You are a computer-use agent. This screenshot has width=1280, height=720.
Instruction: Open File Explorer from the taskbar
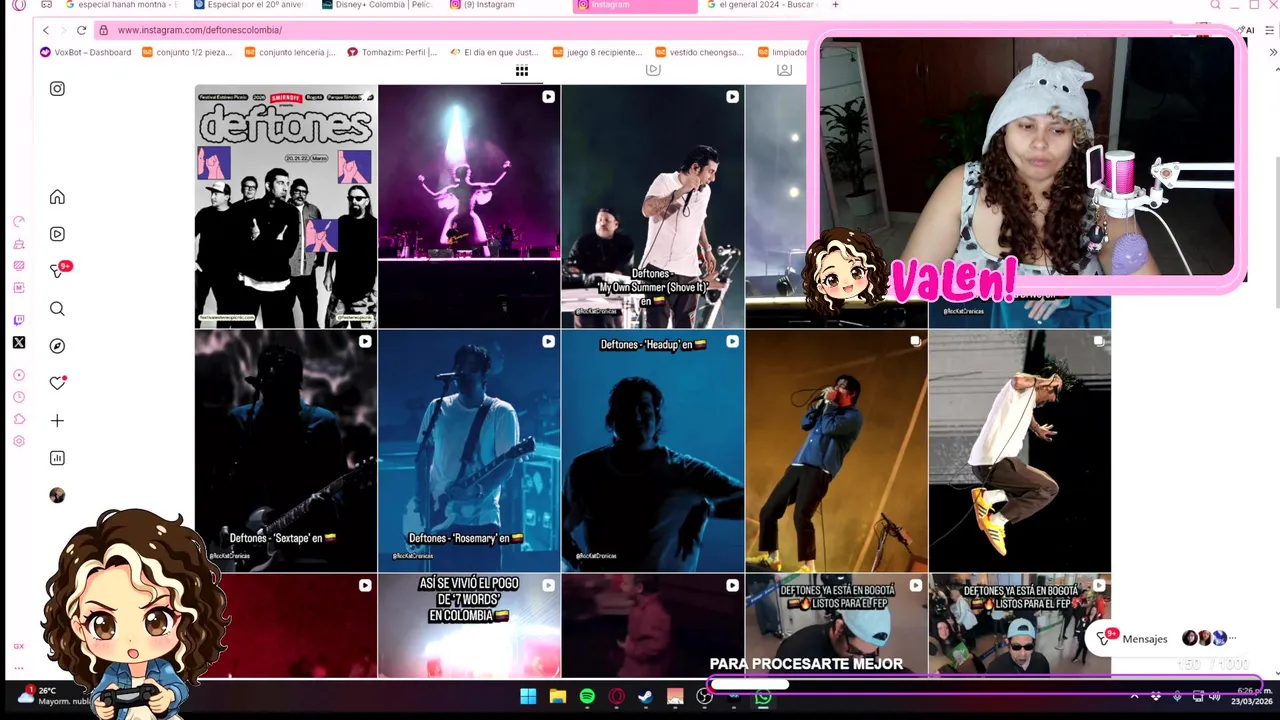click(x=558, y=696)
